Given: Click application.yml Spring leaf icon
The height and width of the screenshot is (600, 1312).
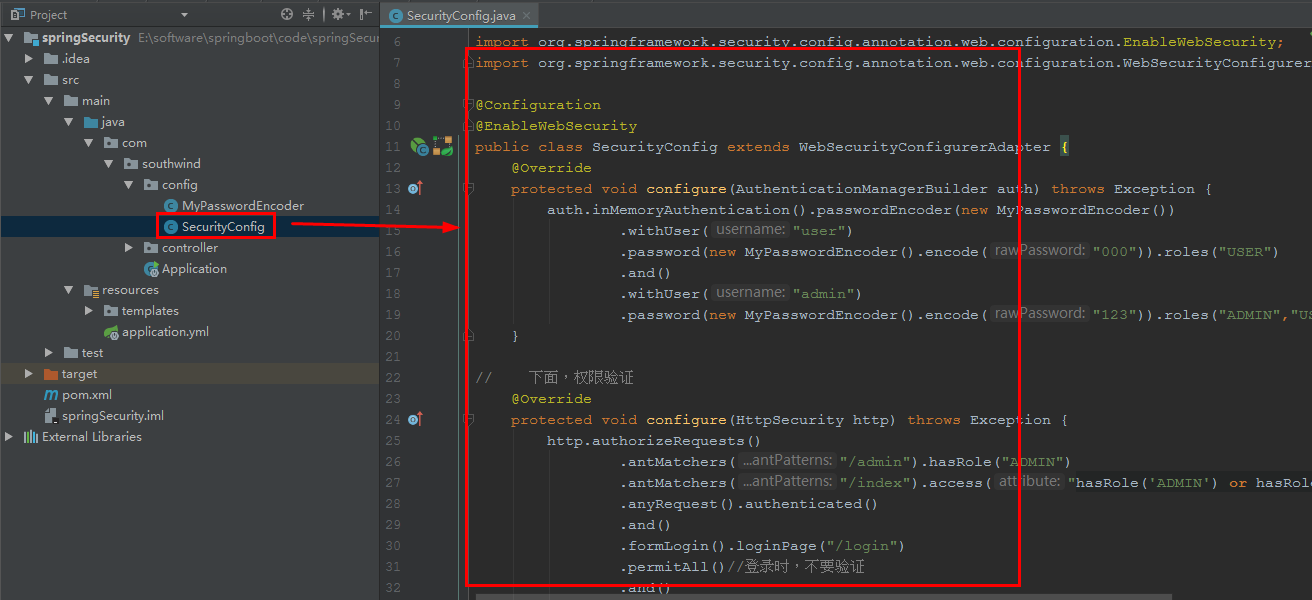Looking at the screenshot, I should [111, 332].
